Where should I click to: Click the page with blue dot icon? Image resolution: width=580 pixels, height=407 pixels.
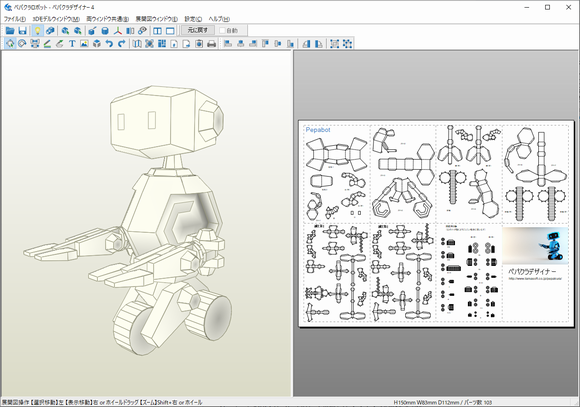199,44
